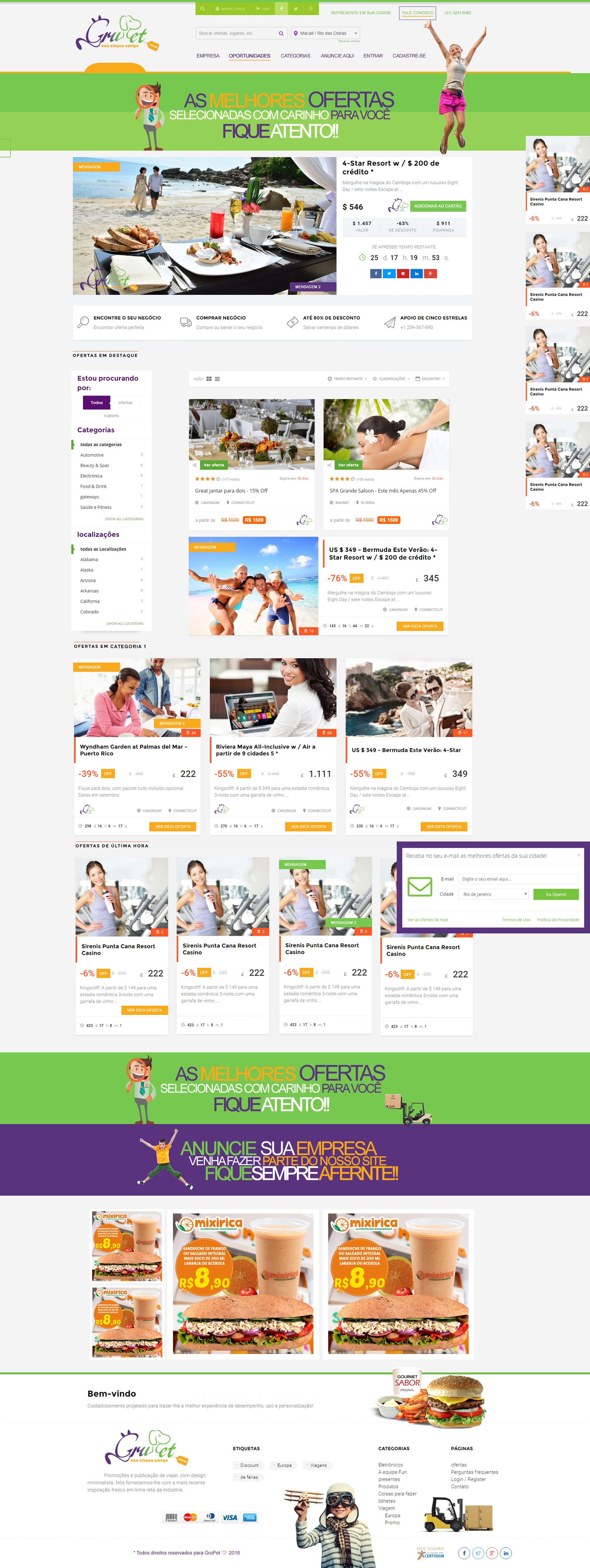The image size is (590, 1568).
Task: Share featured resort deal on LinkedIn
Action: click(417, 273)
